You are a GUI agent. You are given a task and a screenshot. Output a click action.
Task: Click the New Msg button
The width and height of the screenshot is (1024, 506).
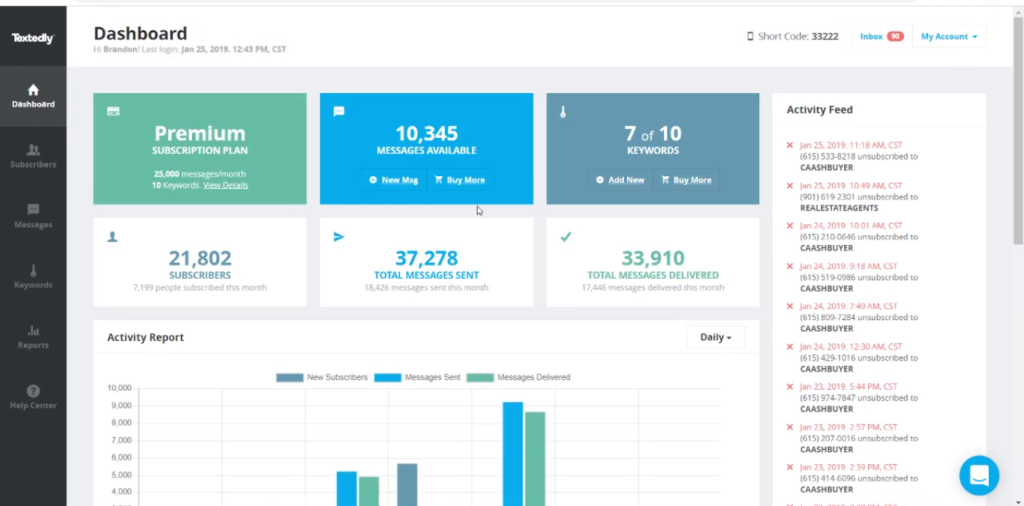coord(394,180)
